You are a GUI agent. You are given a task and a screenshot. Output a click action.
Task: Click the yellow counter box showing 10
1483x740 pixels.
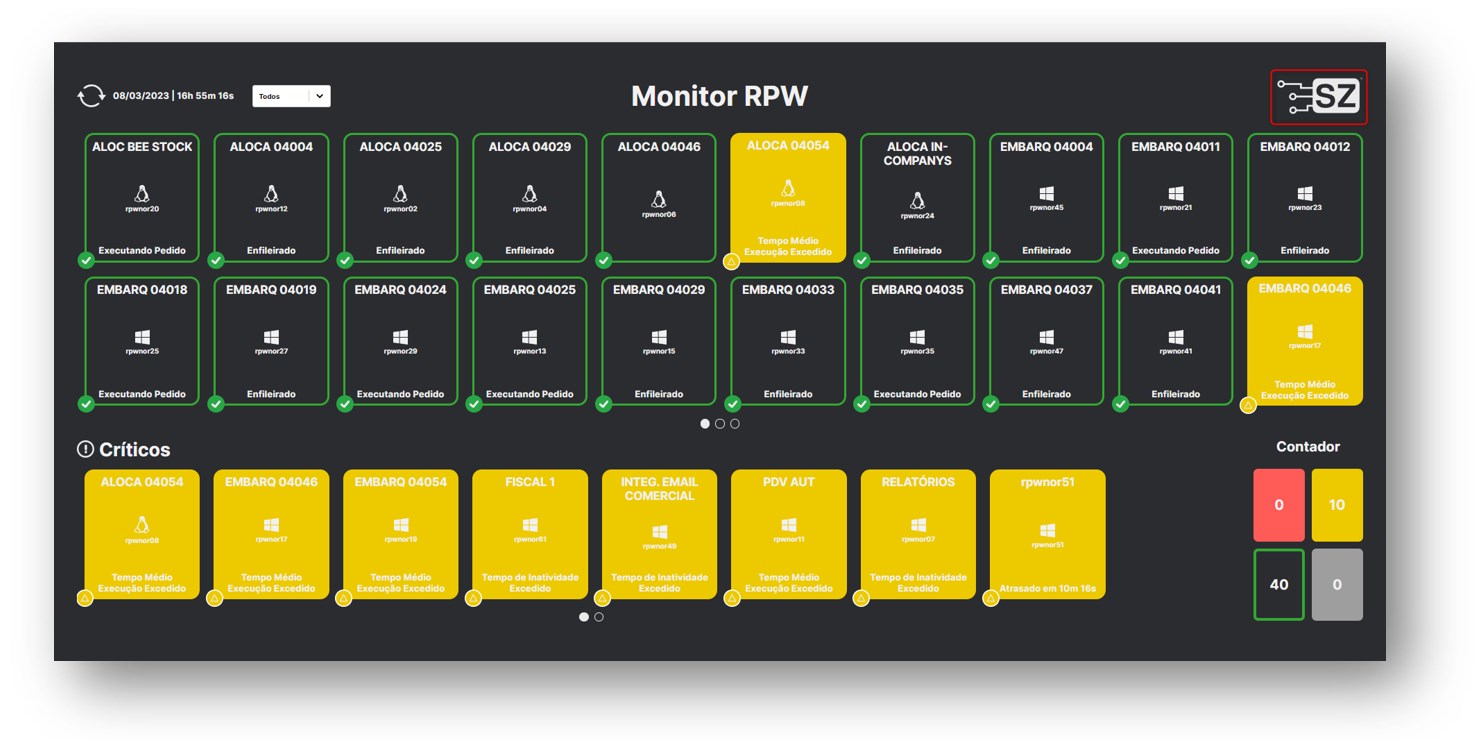pos(1337,505)
